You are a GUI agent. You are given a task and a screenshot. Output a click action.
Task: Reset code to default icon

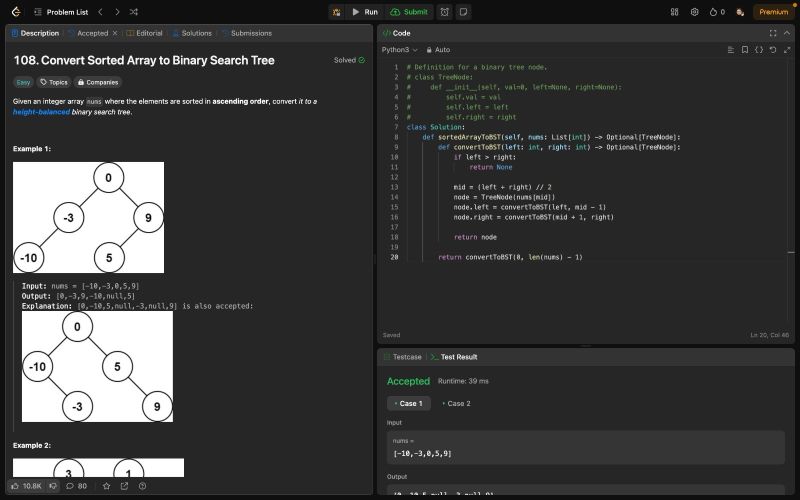click(x=773, y=49)
